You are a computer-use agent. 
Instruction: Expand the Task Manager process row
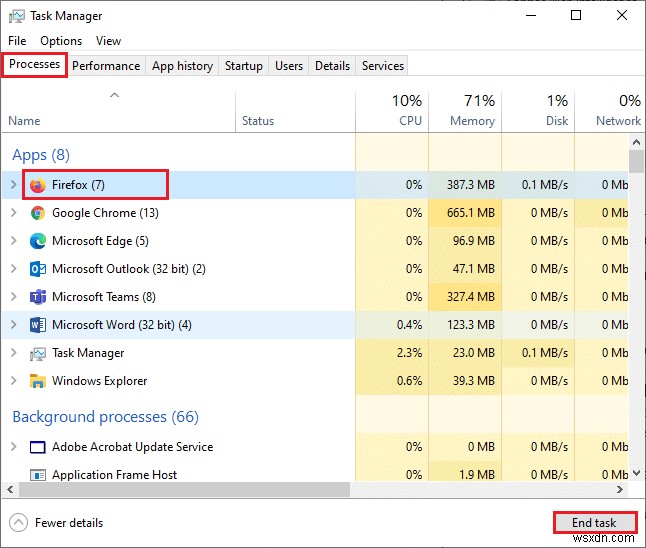tap(14, 353)
